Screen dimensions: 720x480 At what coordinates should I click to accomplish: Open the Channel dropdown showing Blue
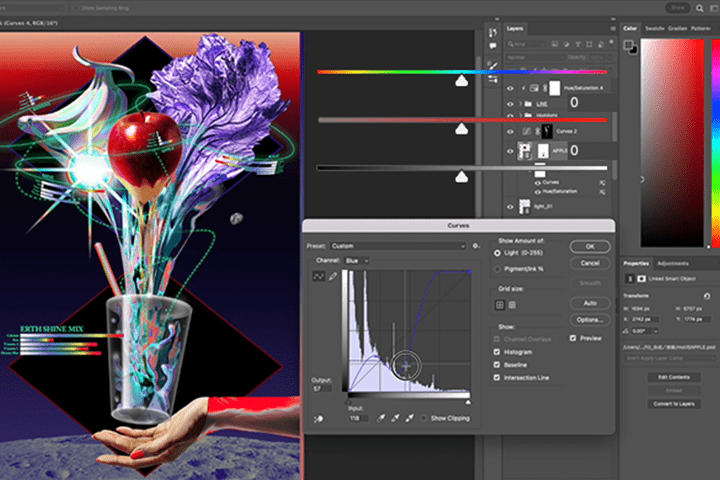pos(357,261)
